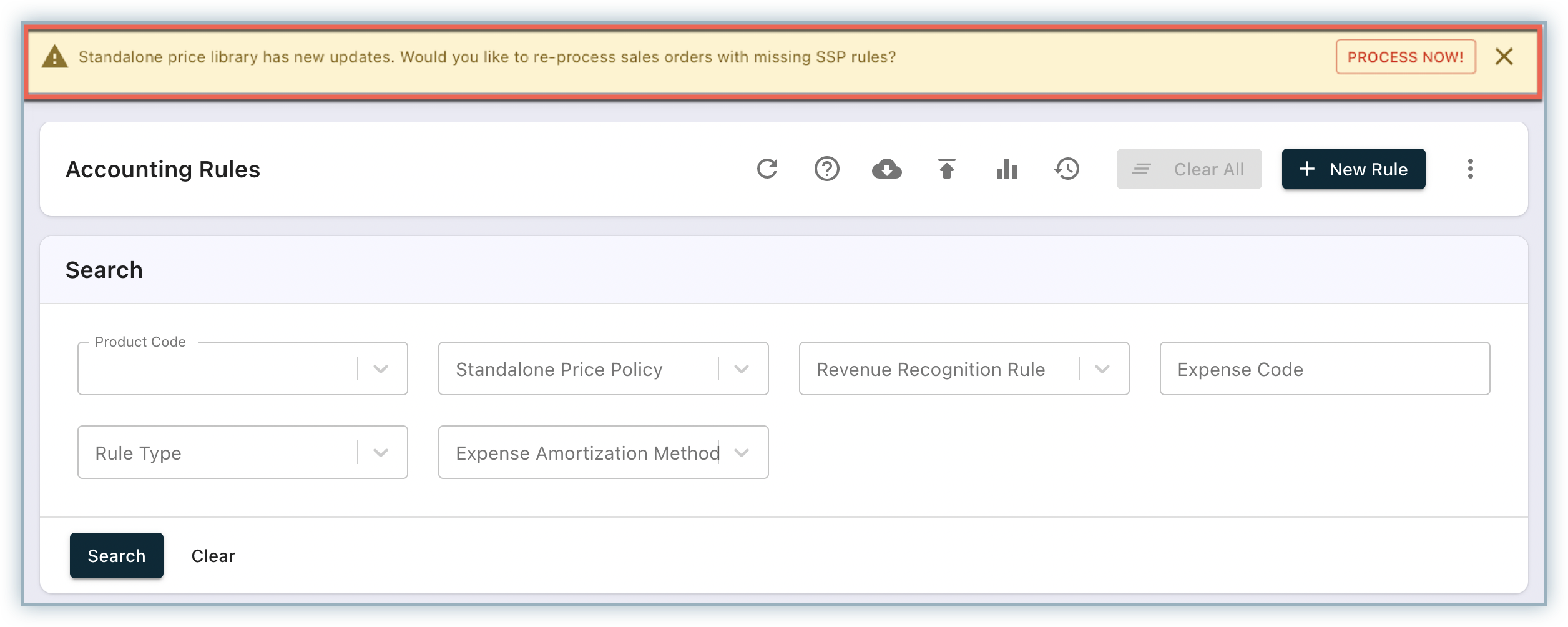The image size is (1568, 627).
Task: Open the three-dot more options menu
Action: click(x=1470, y=169)
